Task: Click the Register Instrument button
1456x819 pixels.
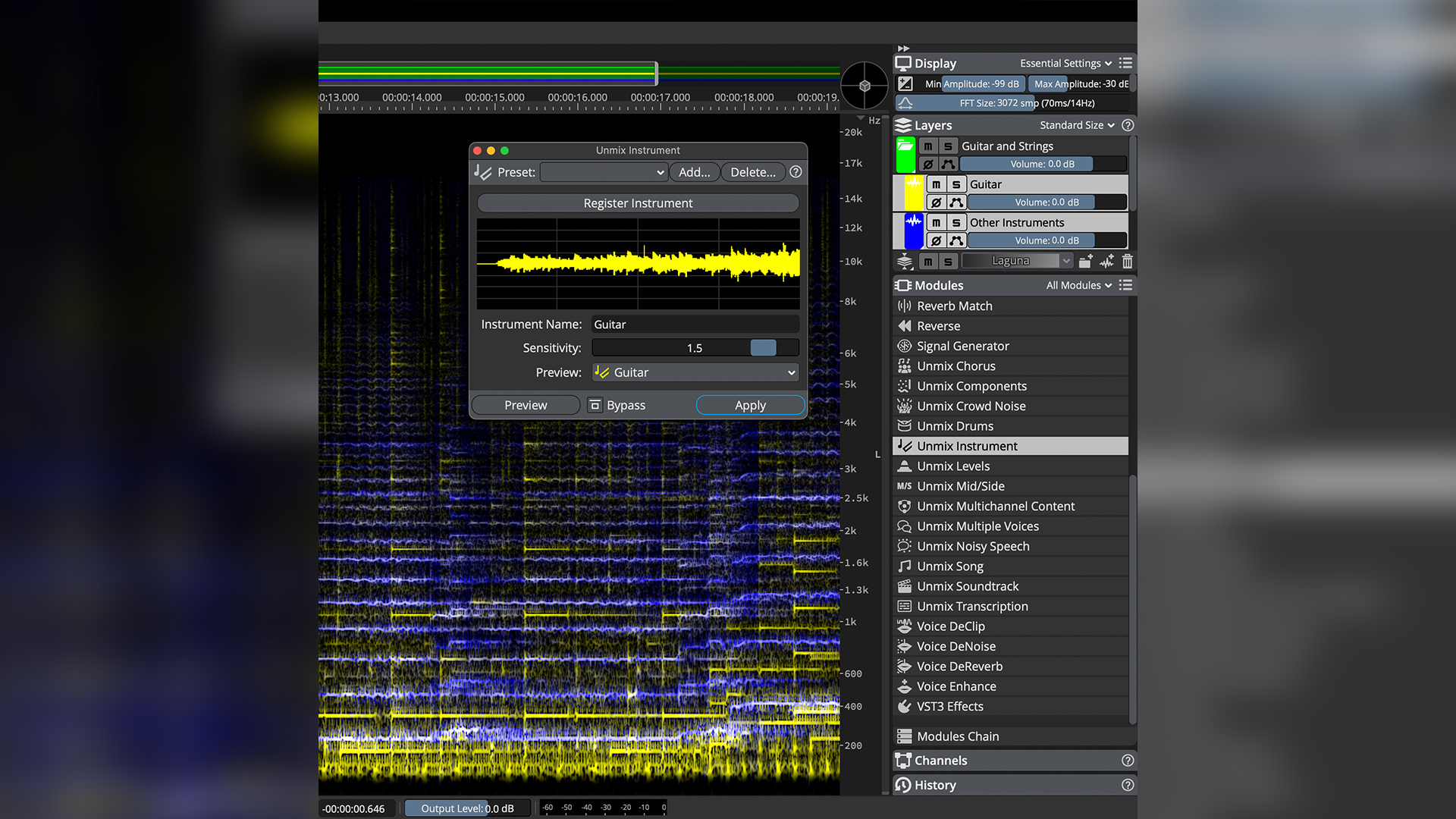Action: pos(638,203)
